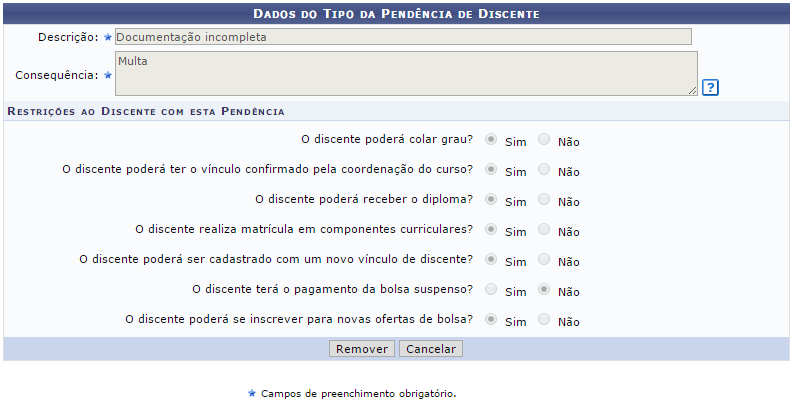Mark Não for 'receber o diploma'
This screenshot has height=402, width=792.
(543, 199)
